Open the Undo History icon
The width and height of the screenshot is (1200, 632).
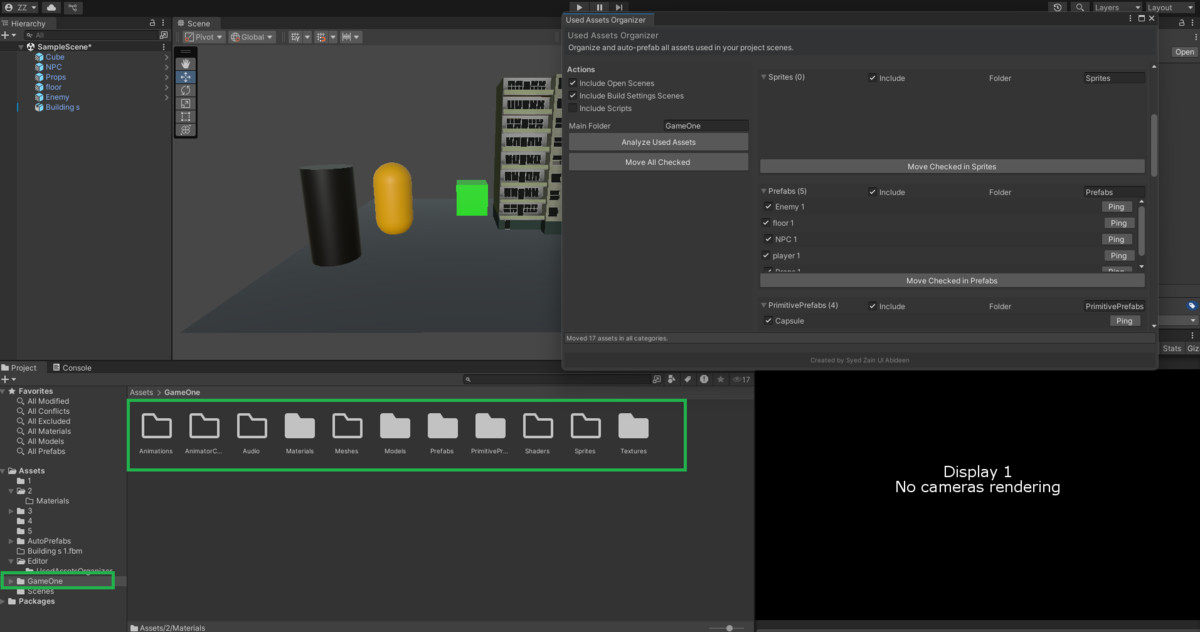click(1058, 7)
